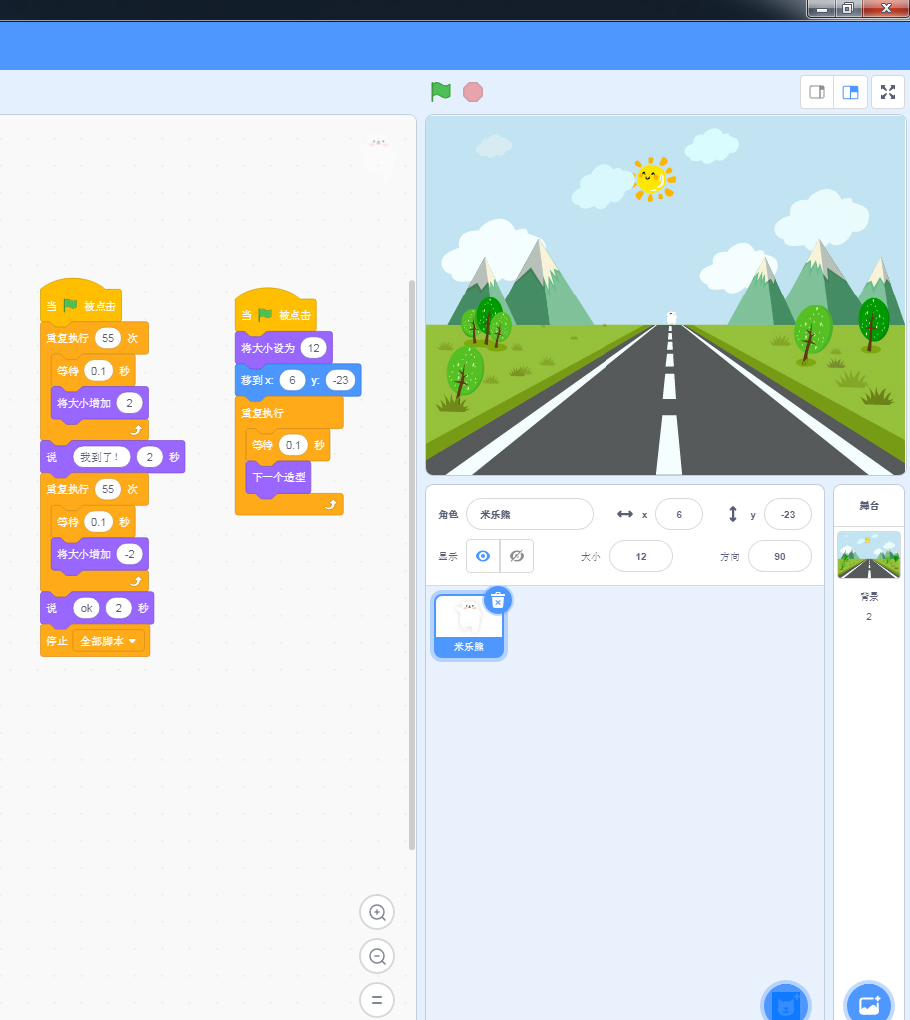Click the size value 12 in 将大小设为 block
910x1020 pixels.
click(x=314, y=348)
